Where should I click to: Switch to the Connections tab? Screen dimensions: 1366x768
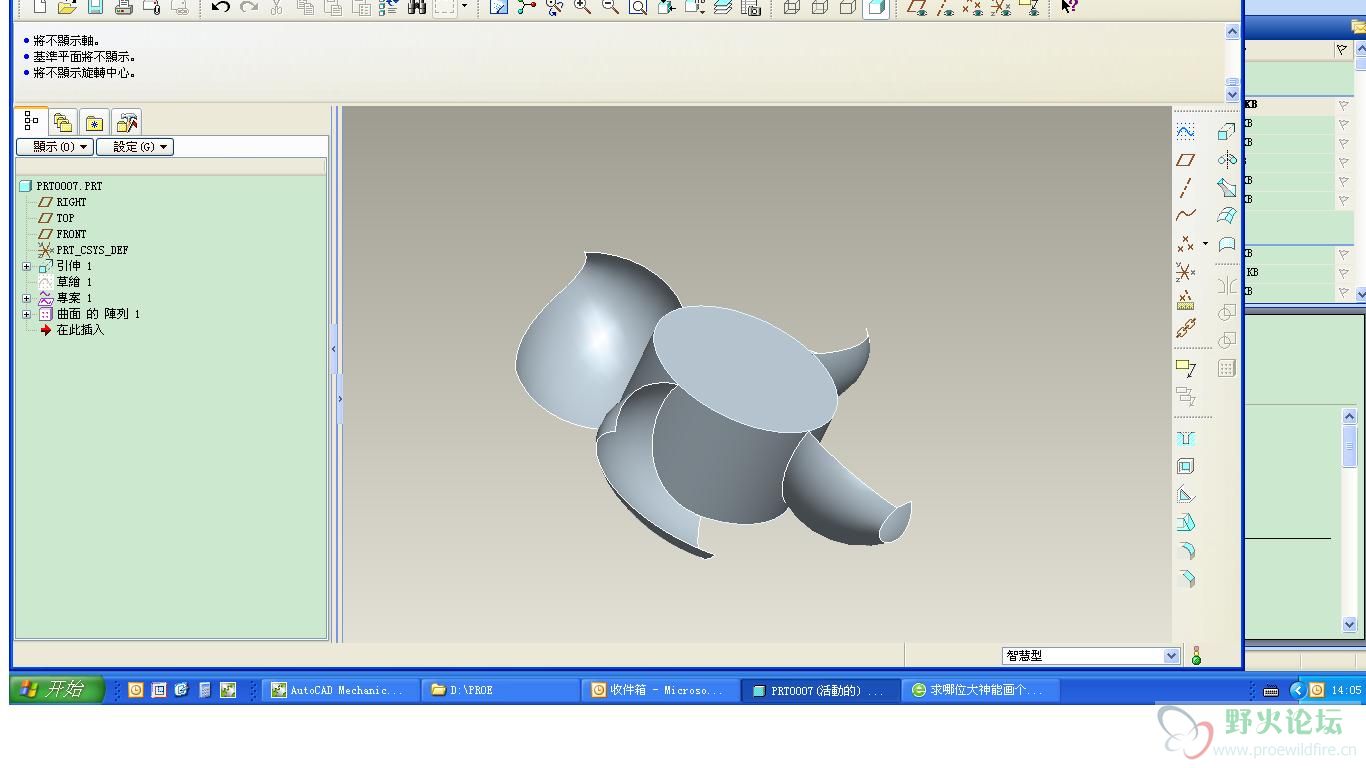pos(126,123)
